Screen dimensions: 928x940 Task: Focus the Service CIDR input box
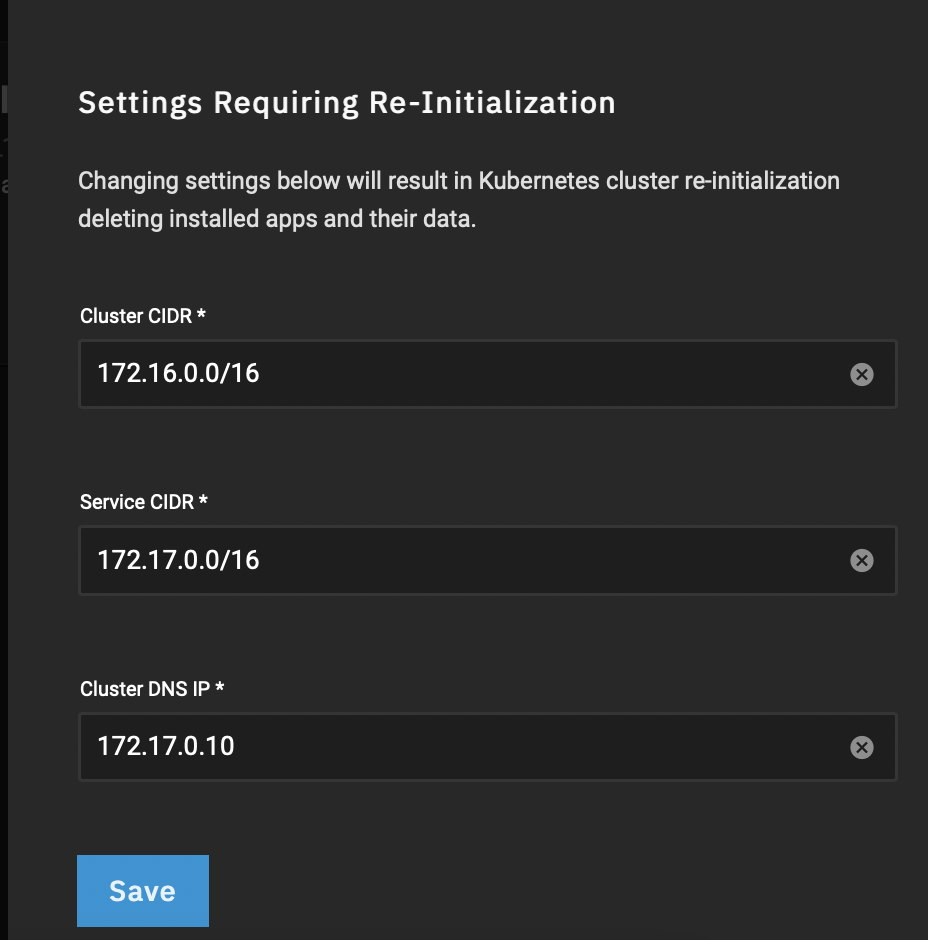click(x=487, y=561)
